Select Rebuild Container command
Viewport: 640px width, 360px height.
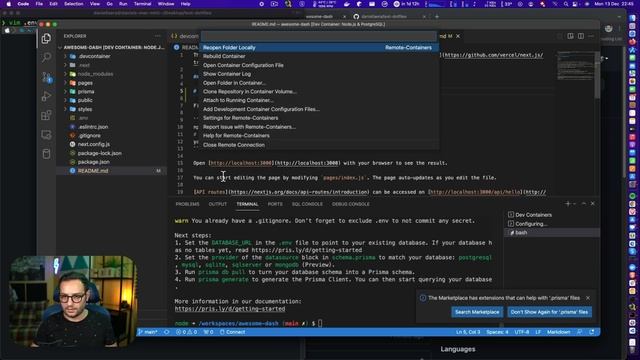(x=319, y=56)
